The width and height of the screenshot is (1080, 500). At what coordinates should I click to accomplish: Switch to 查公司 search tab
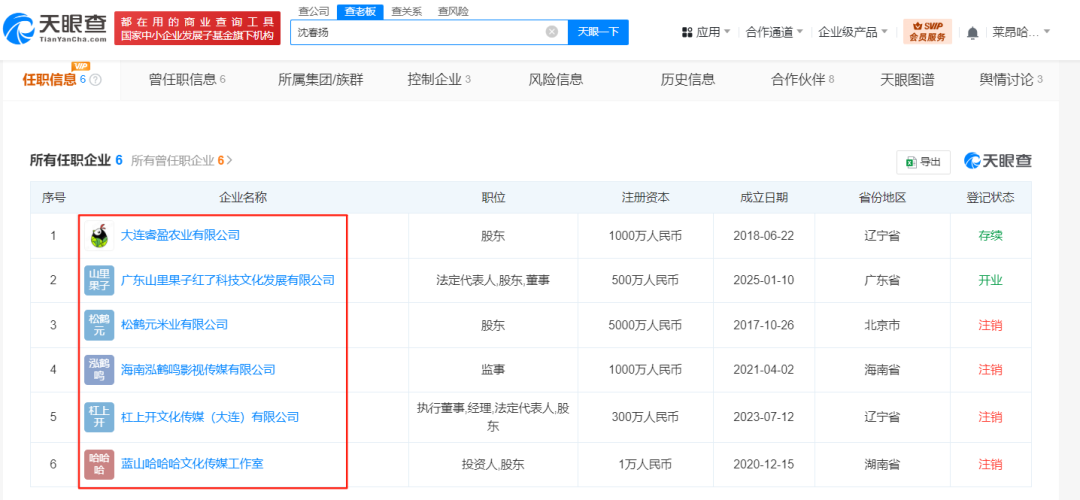[x=313, y=11]
